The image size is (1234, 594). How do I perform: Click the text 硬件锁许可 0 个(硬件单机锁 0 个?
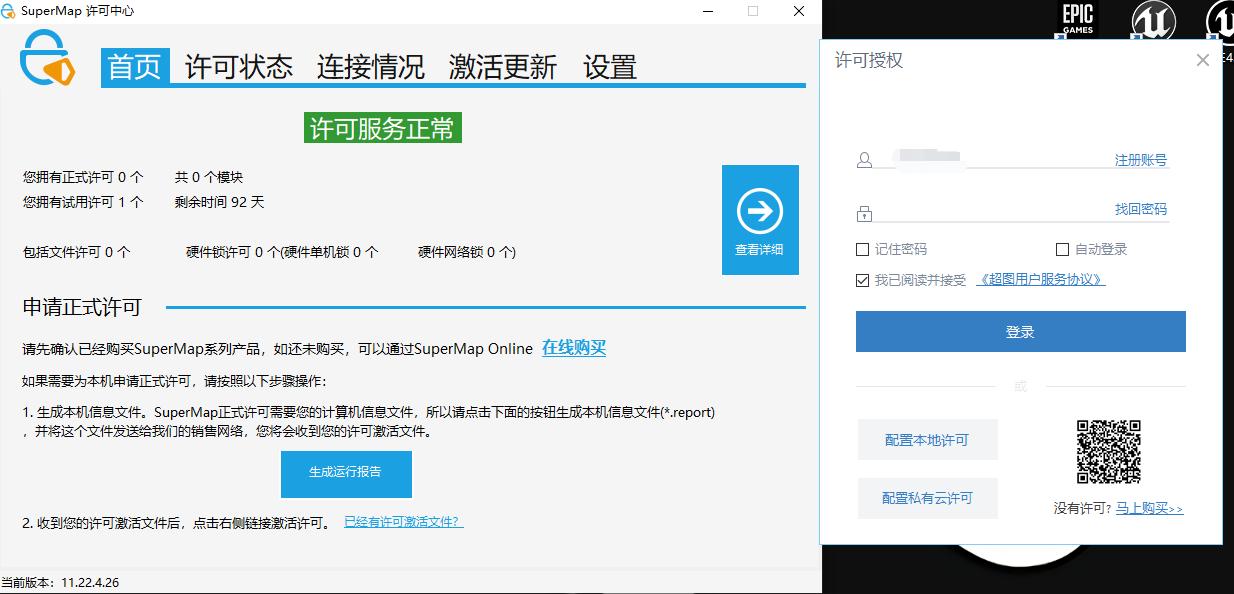click(283, 252)
